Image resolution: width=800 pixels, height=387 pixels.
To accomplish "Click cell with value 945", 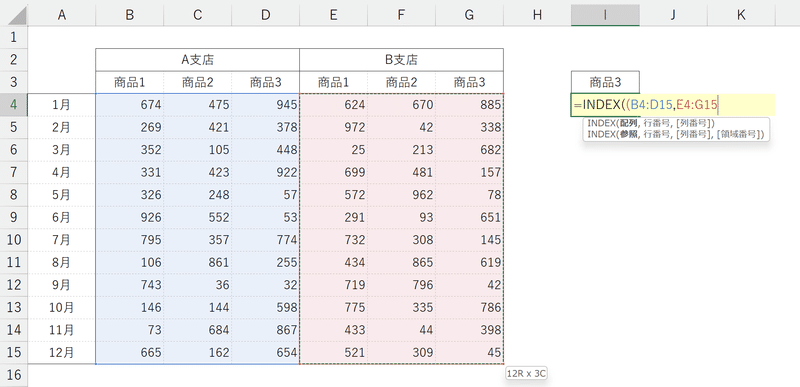I will click(265, 105).
